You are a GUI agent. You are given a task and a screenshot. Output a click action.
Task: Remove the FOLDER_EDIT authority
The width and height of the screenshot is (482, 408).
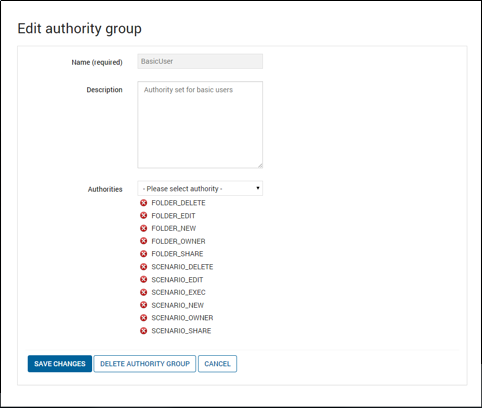tap(143, 216)
